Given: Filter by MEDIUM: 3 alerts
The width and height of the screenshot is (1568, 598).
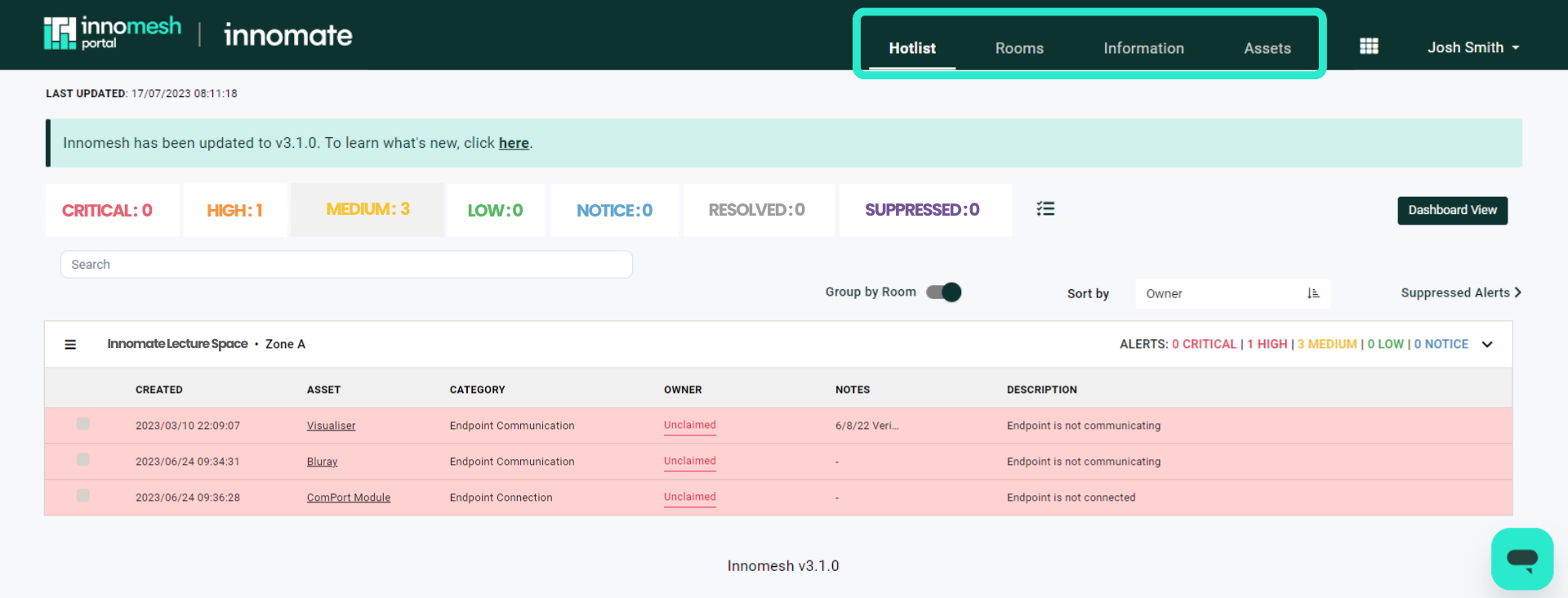Looking at the screenshot, I should [367, 210].
